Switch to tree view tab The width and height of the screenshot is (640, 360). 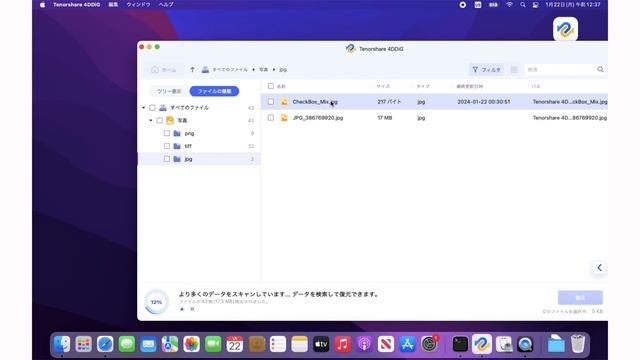(x=169, y=91)
